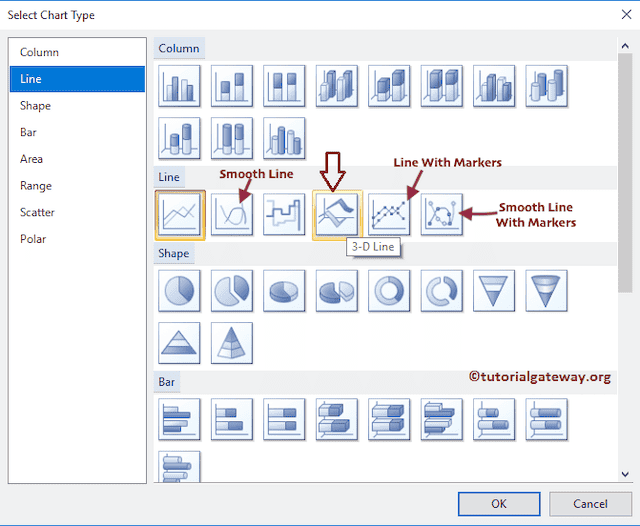Choose the 3-D Bar chart icon
Image resolution: width=640 pixels, height=526 pixels.
(x=337, y=419)
